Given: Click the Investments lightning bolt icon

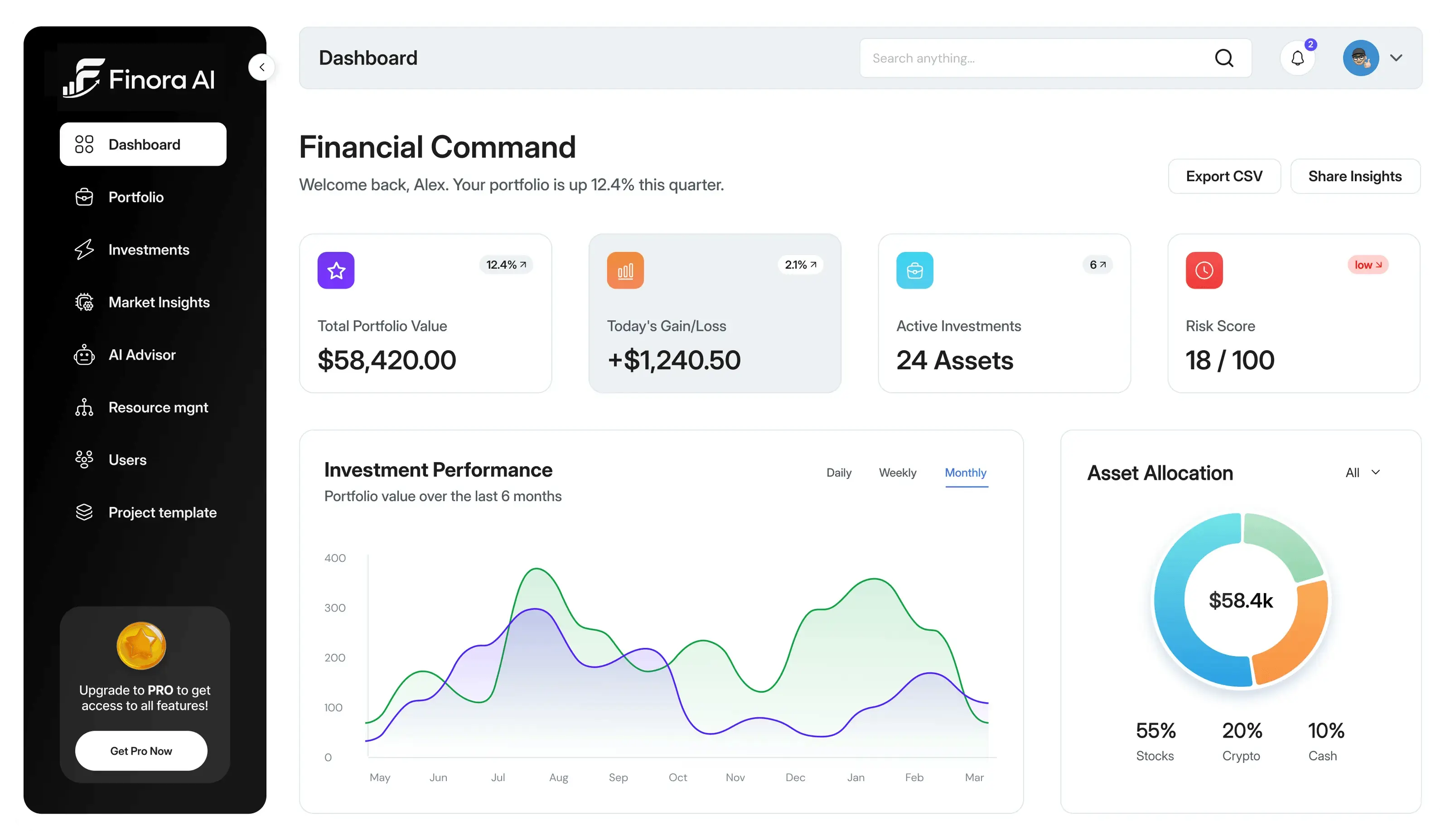Looking at the screenshot, I should pyautogui.click(x=84, y=249).
